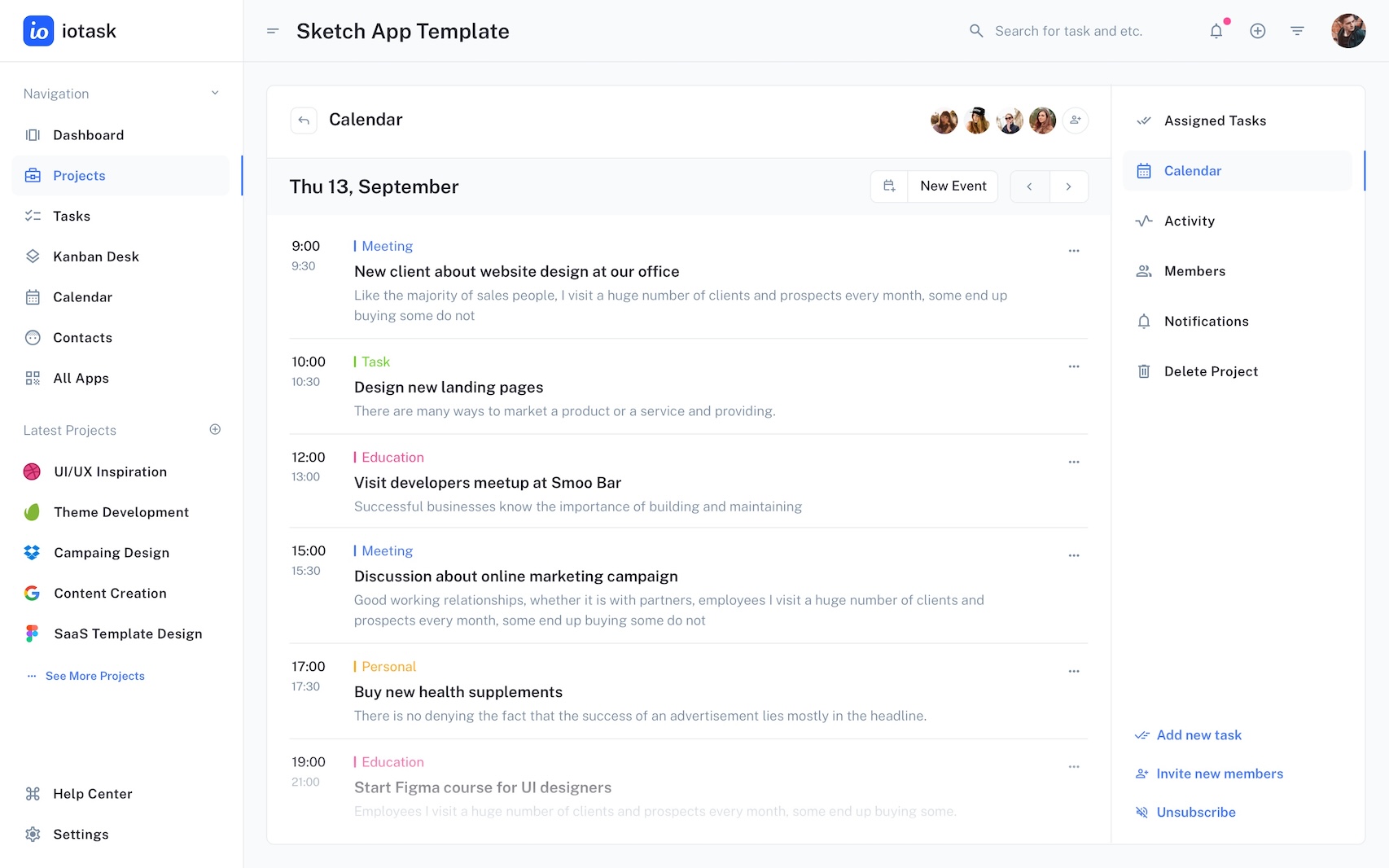Click the New Event button
The width and height of the screenshot is (1389, 868).
[953, 186]
